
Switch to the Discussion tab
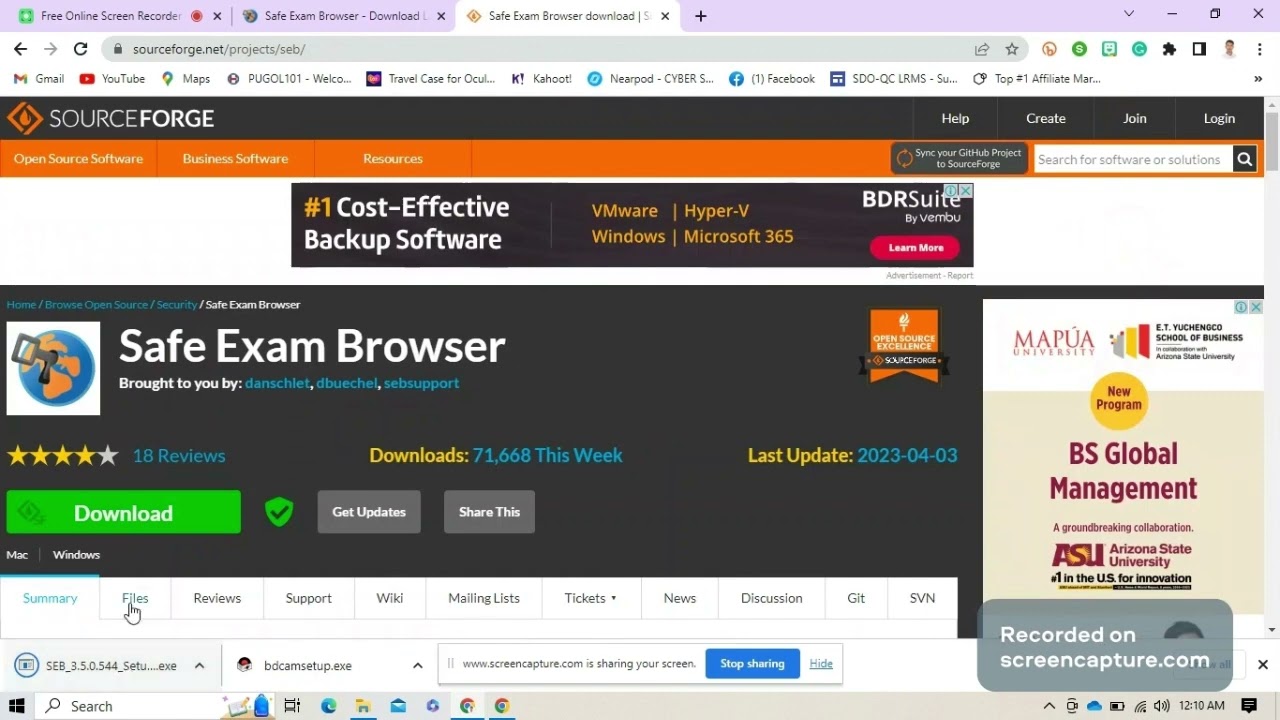(x=771, y=598)
